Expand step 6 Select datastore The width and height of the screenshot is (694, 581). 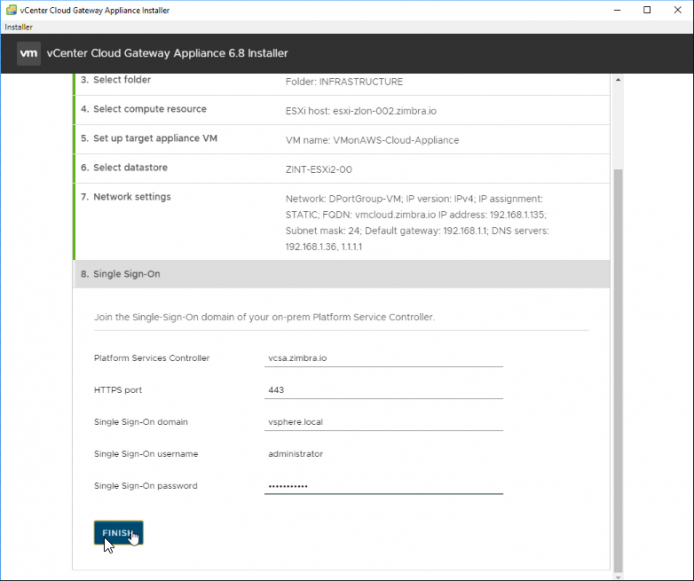click(341, 168)
